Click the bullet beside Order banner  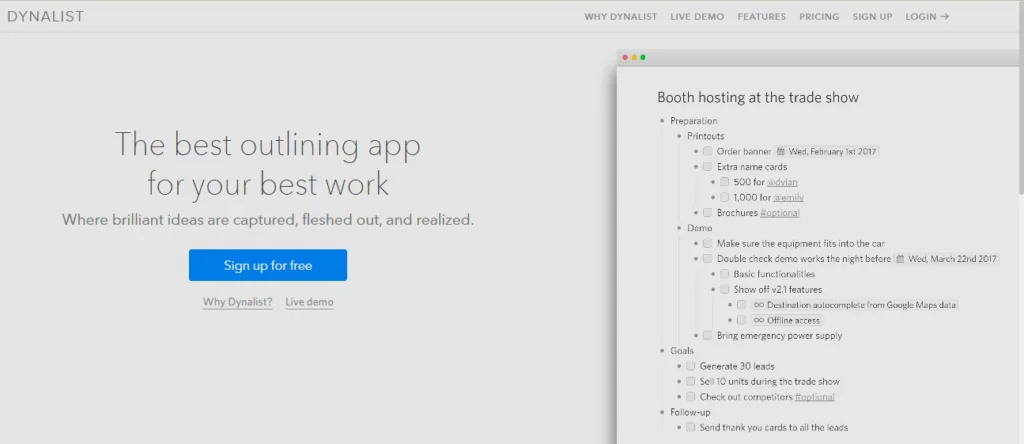[x=696, y=151]
